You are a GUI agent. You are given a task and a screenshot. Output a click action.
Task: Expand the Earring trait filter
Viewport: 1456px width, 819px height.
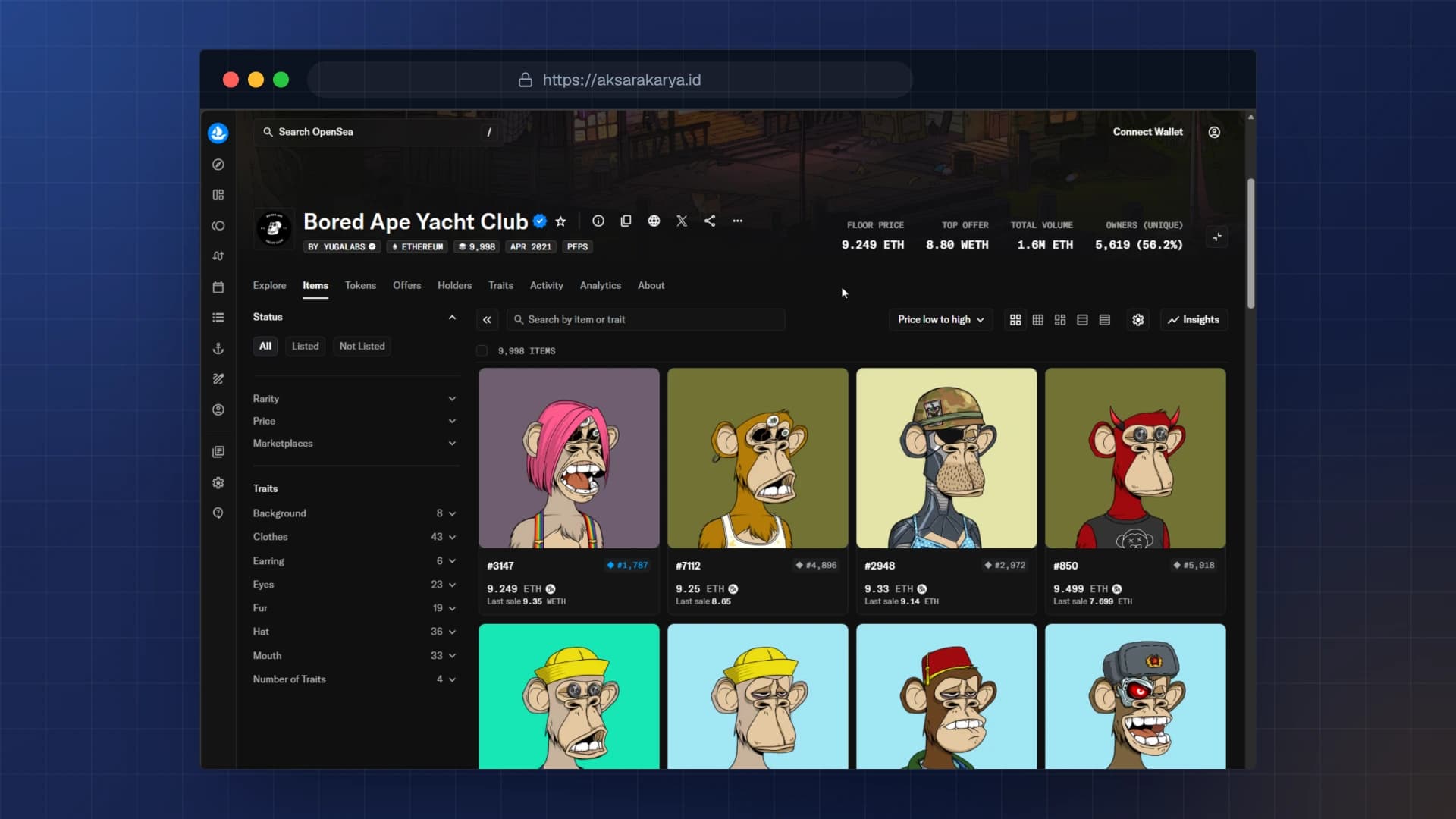coord(355,561)
